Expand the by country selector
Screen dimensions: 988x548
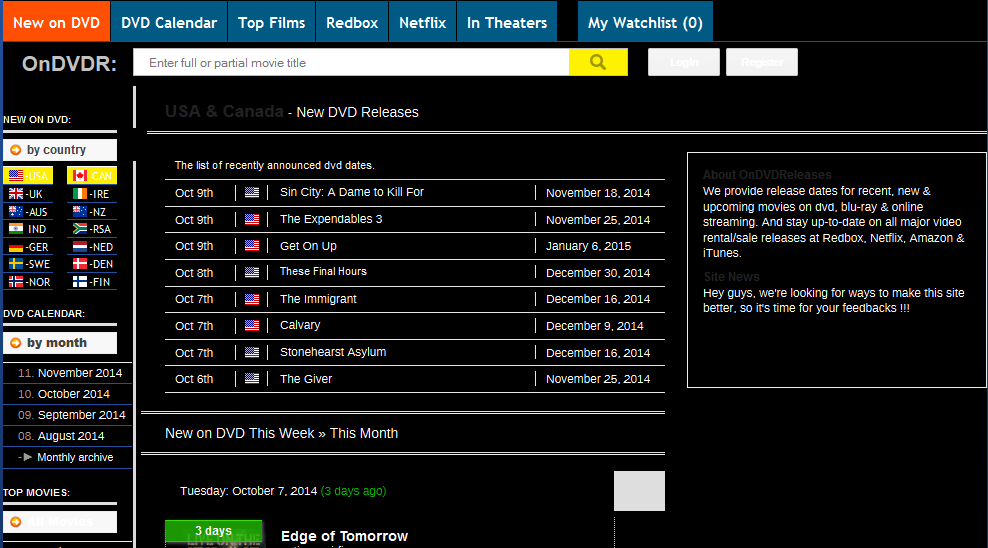click(x=60, y=150)
